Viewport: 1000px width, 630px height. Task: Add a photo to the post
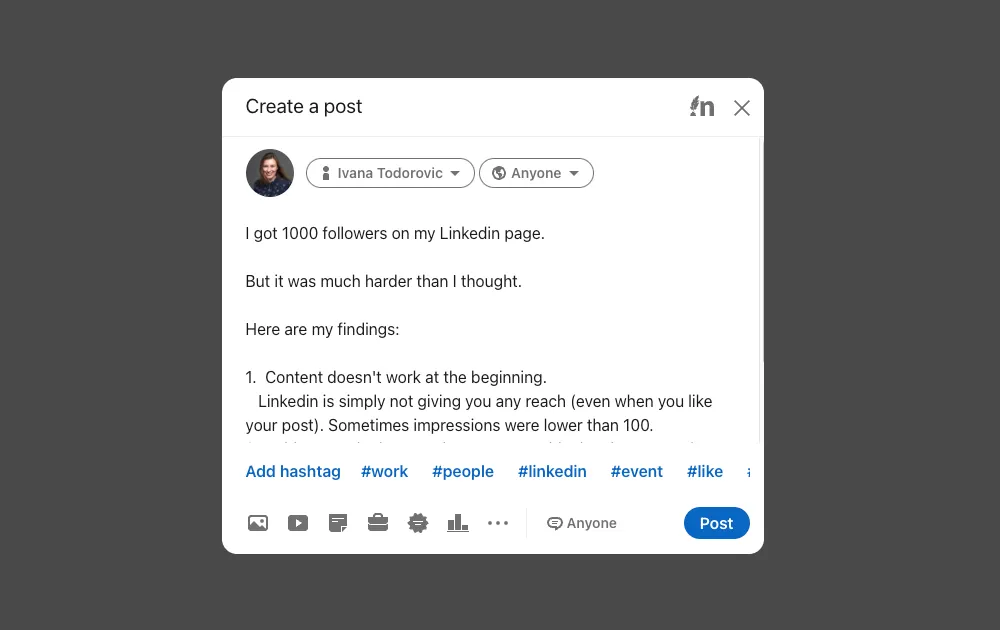click(x=258, y=522)
